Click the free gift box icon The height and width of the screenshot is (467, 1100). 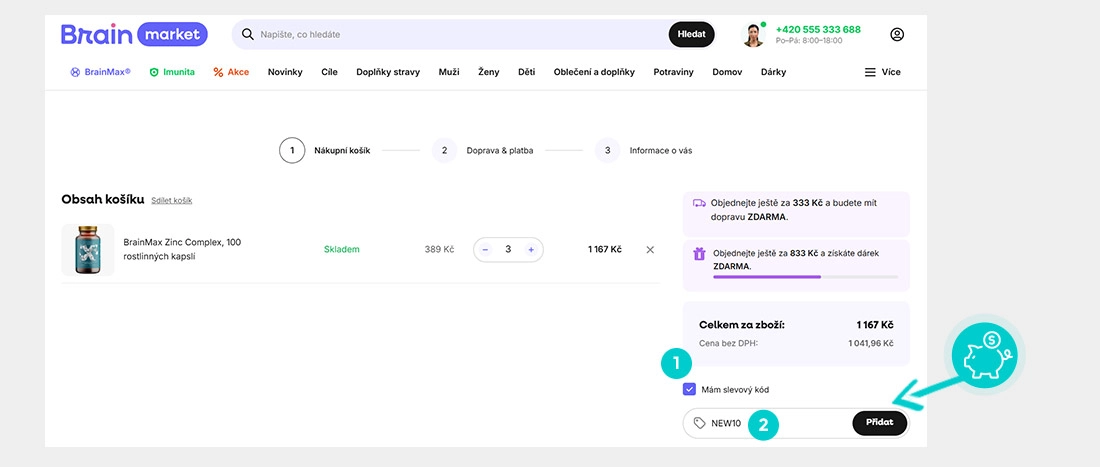pos(699,254)
